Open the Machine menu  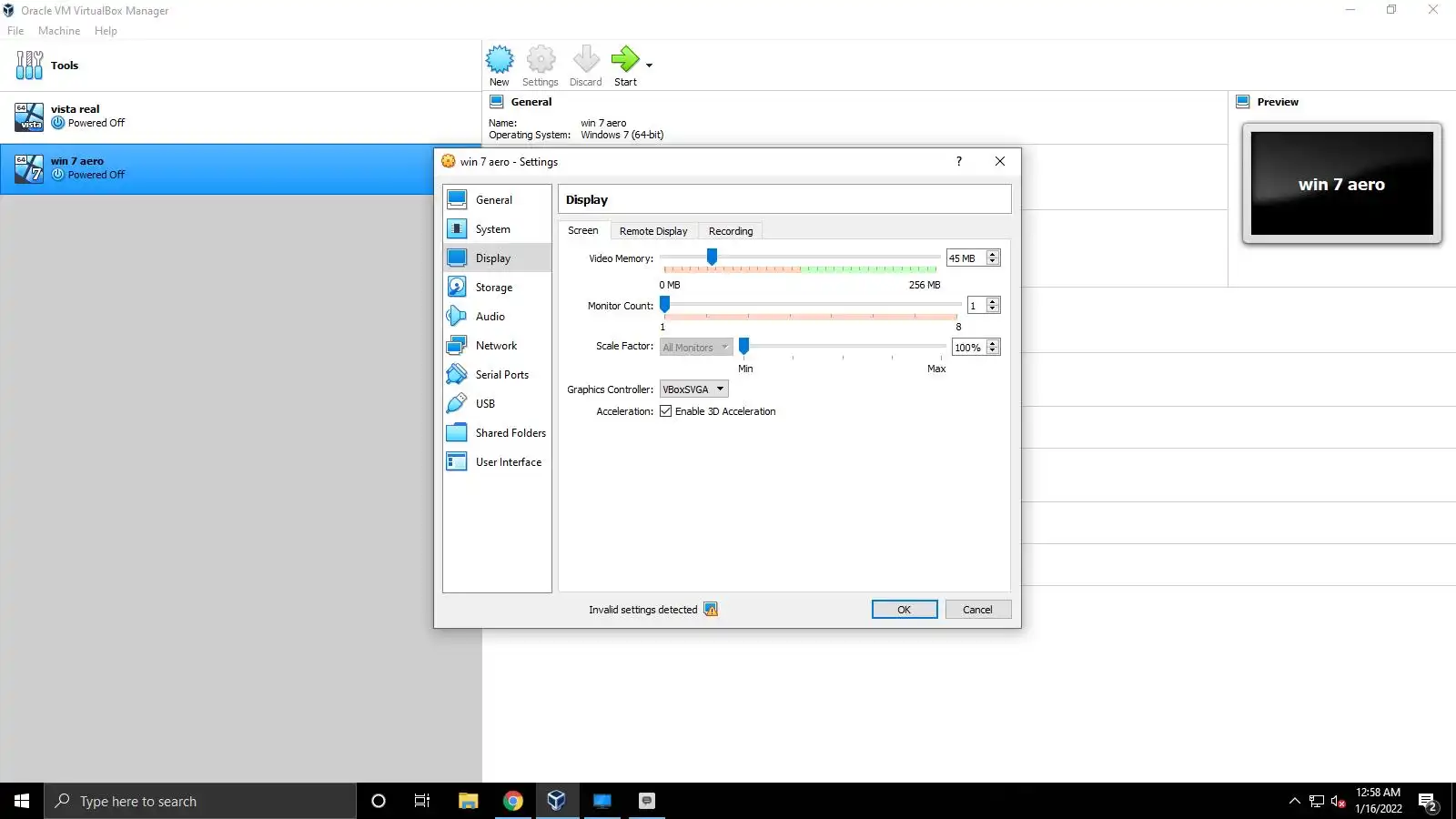59,31
